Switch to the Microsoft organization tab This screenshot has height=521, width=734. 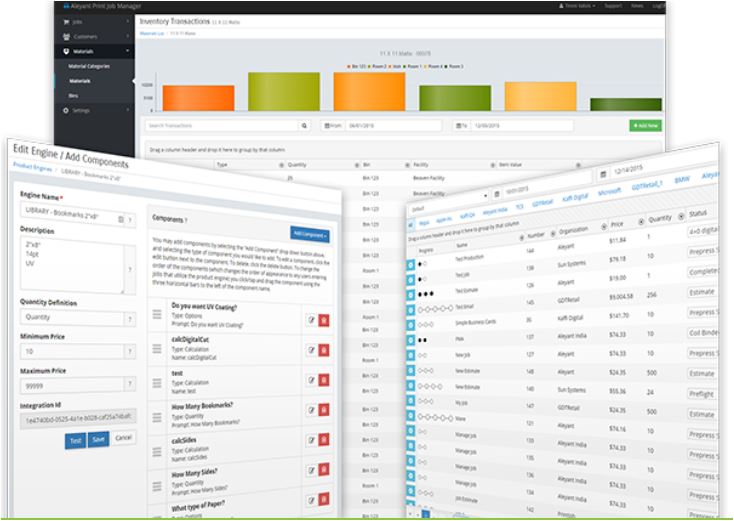point(609,191)
